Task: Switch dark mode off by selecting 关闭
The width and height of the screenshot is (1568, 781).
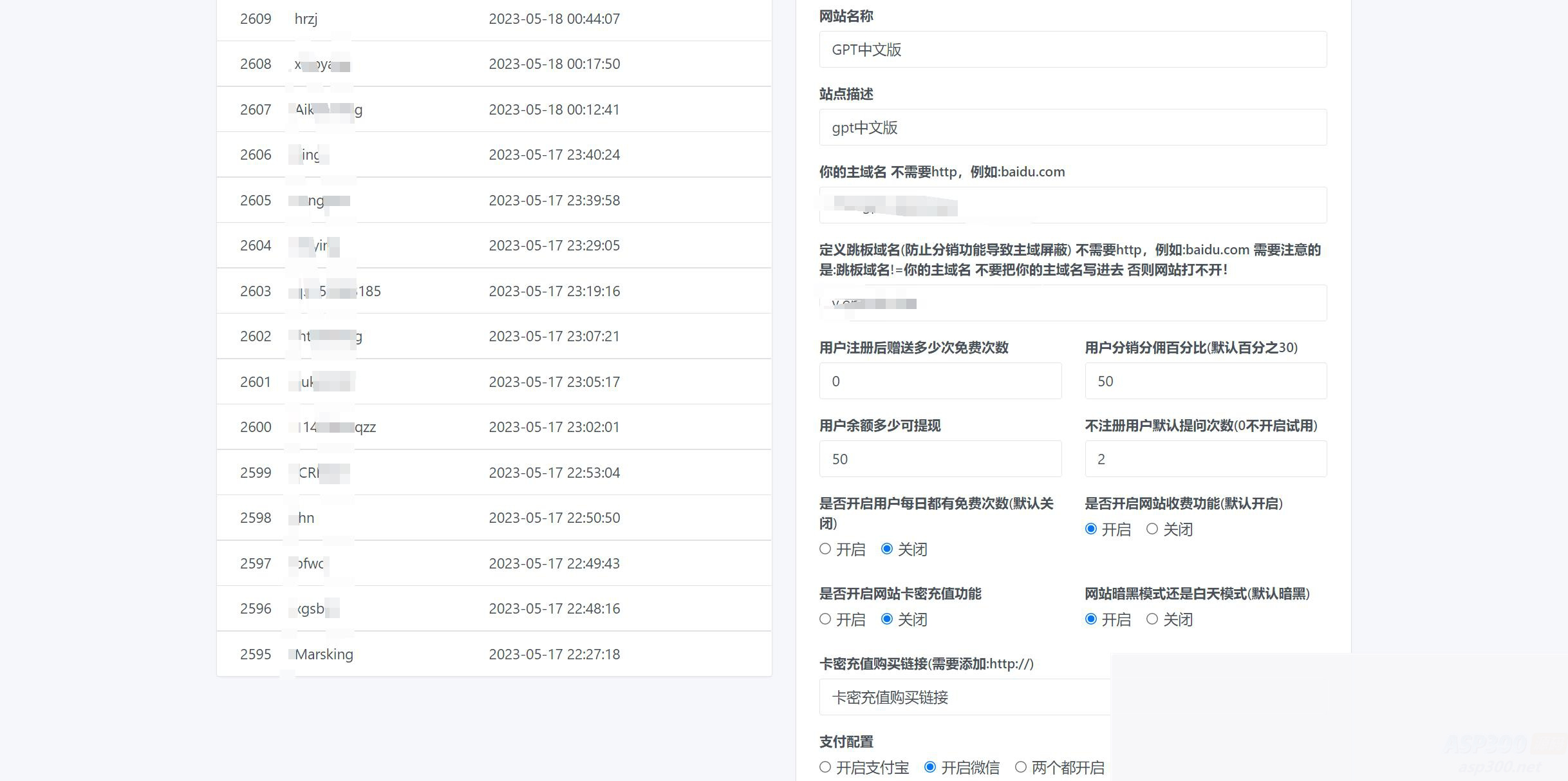Action: tap(1152, 619)
